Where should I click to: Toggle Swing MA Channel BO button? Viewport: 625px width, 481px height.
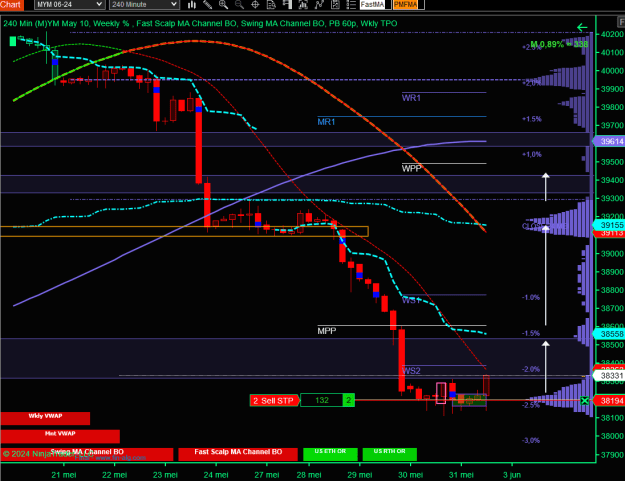click(x=87, y=454)
